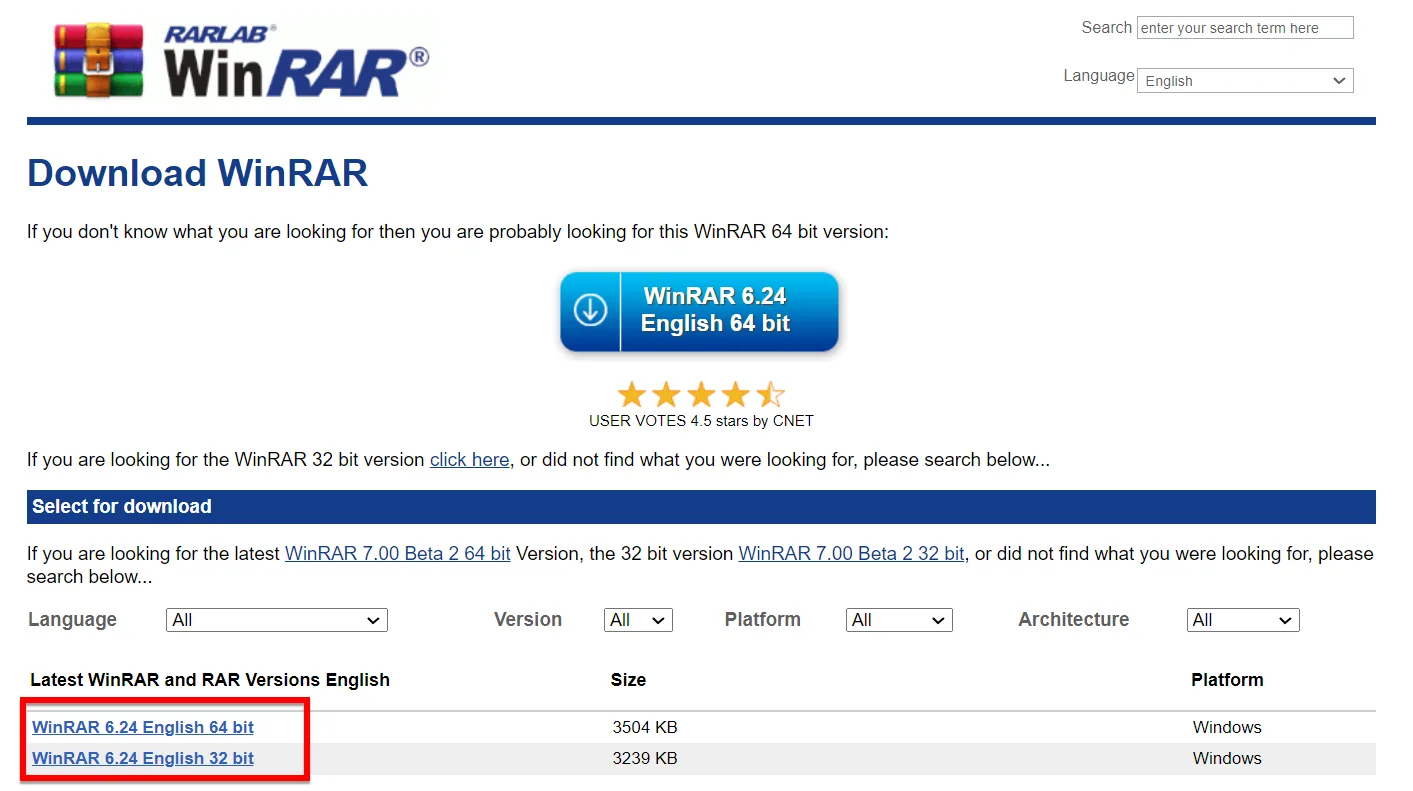The height and width of the screenshot is (791, 1413).
Task: Follow the 'click here' 32 bit link
Action: click(x=469, y=460)
